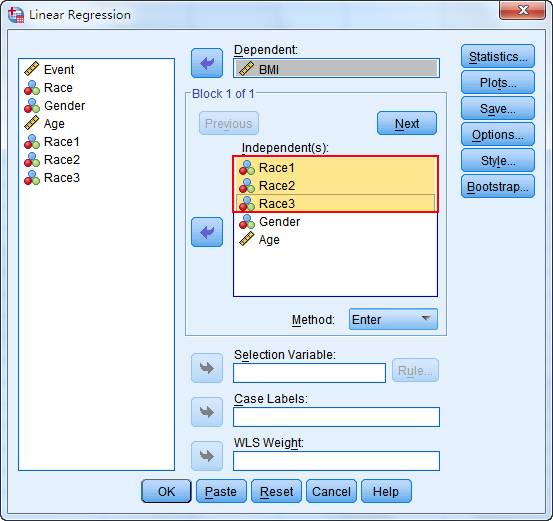Click the nominal icon beside Race2 in the left list
Screen dimensions: 553x521
coord(32,159)
